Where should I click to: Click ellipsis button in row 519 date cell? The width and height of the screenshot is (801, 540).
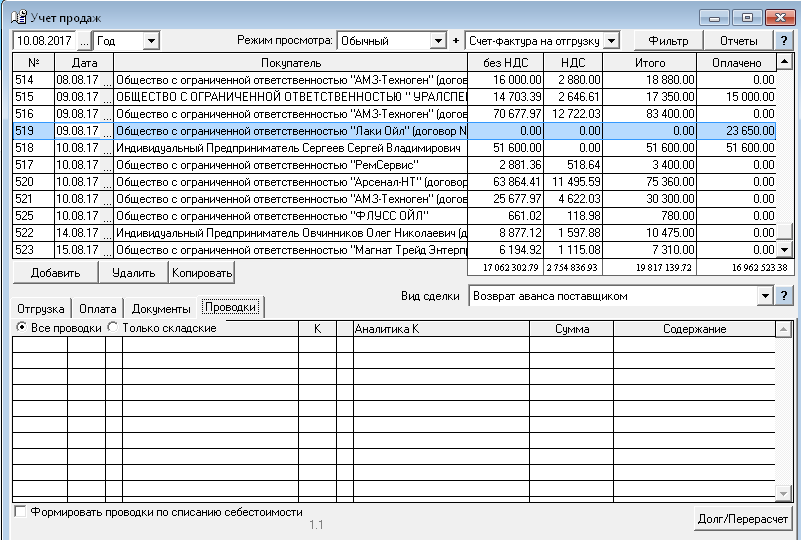point(108,131)
